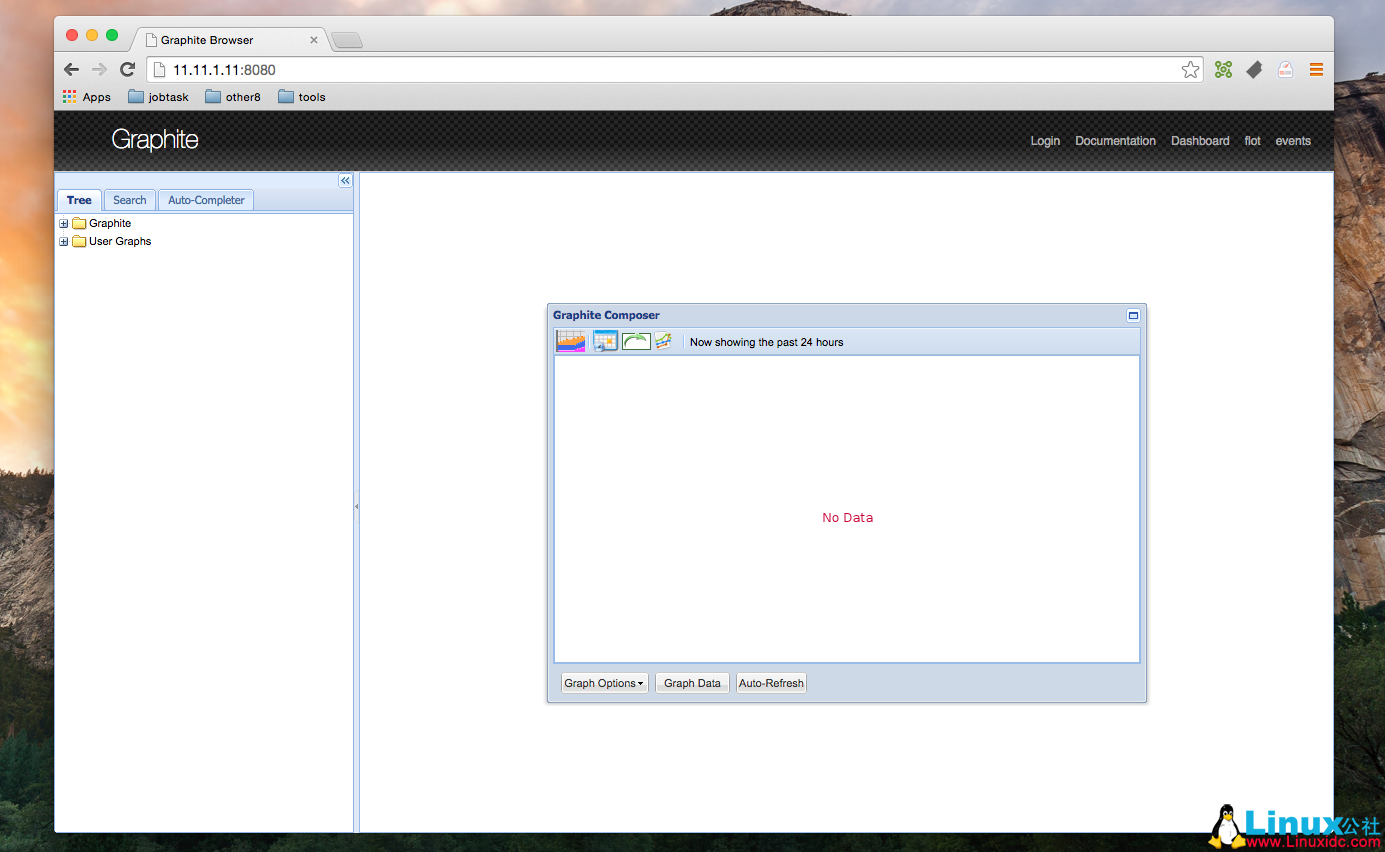1385x852 pixels.
Task: Expand the Graphite tree node
Action: [63, 223]
